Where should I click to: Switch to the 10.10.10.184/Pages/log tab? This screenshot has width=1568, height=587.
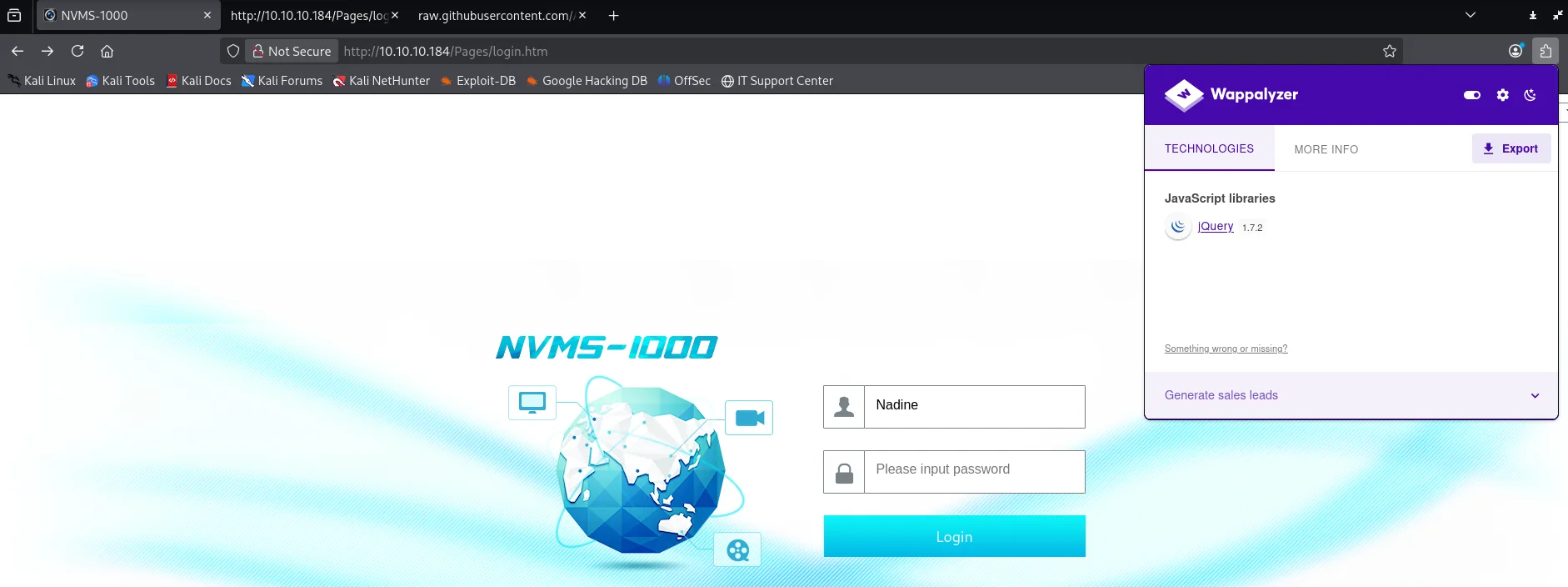pyautogui.click(x=309, y=15)
